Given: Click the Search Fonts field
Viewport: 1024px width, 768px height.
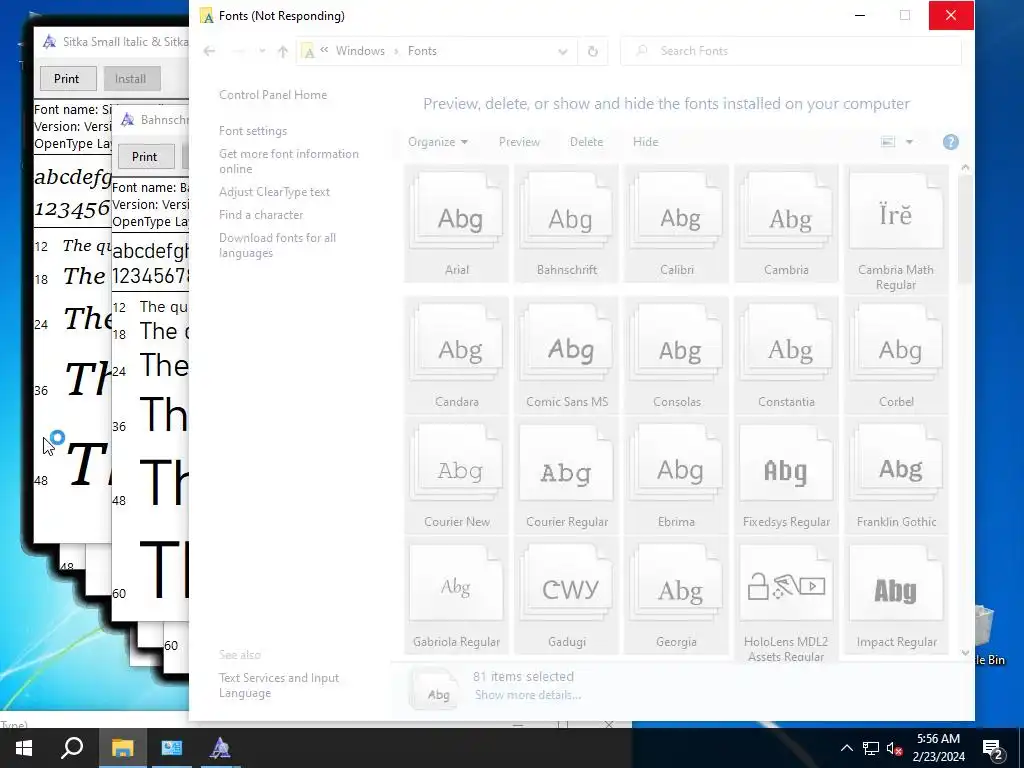Looking at the screenshot, I should [790, 51].
